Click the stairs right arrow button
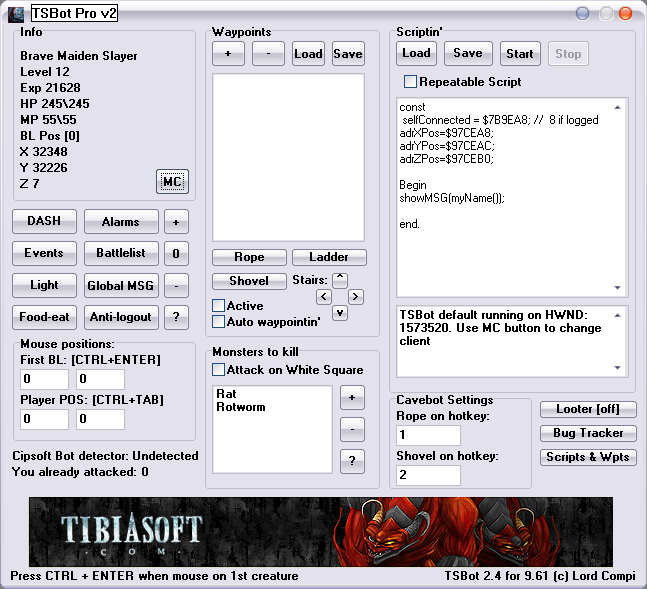The width and height of the screenshot is (647, 589). tap(356, 297)
